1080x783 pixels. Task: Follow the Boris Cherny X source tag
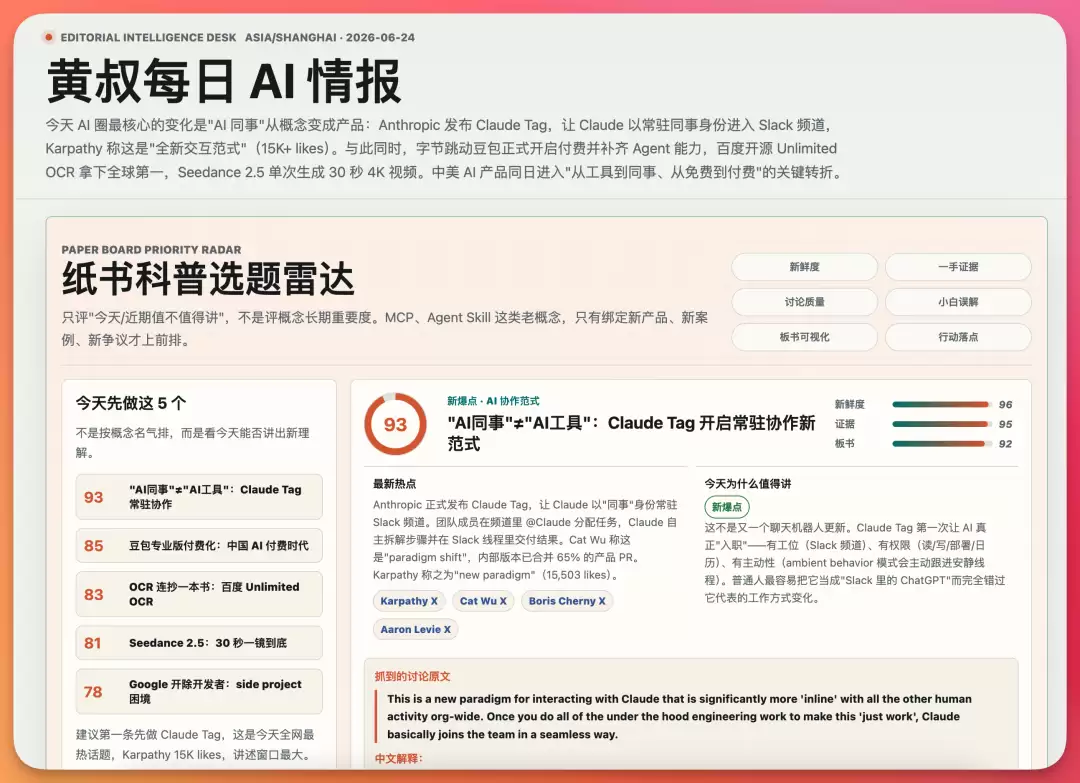pyautogui.click(x=567, y=601)
